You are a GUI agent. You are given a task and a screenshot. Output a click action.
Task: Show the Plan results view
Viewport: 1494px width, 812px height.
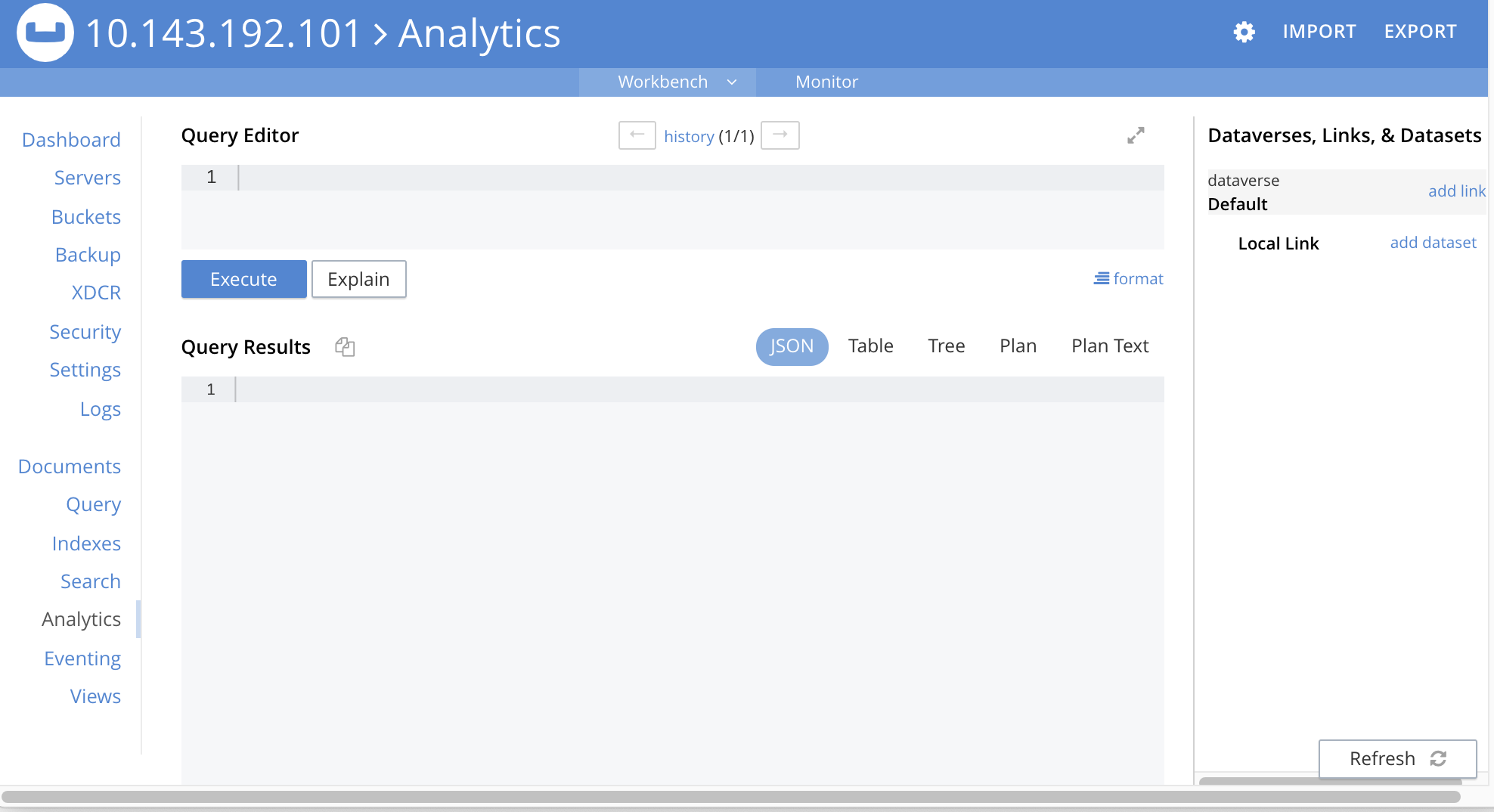(1018, 346)
